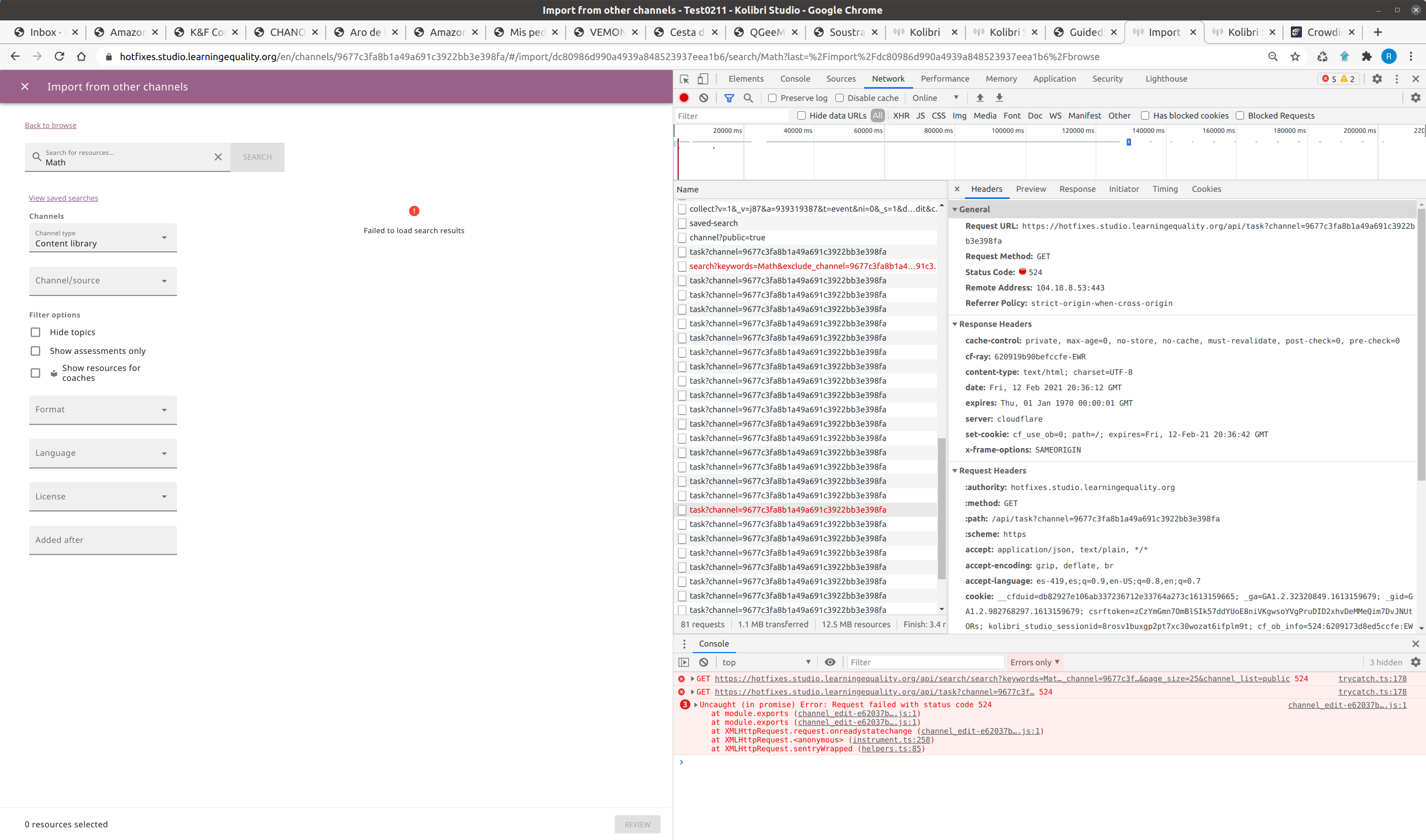Check the Preserve log checkbox

pos(772,98)
